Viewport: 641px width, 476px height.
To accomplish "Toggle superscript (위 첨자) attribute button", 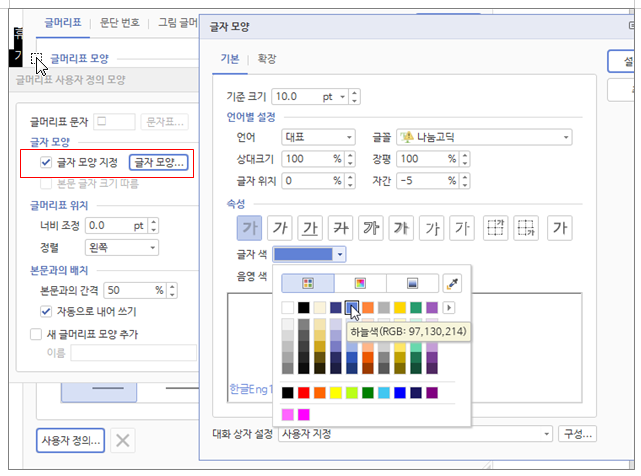I will click(x=495, y=228).
